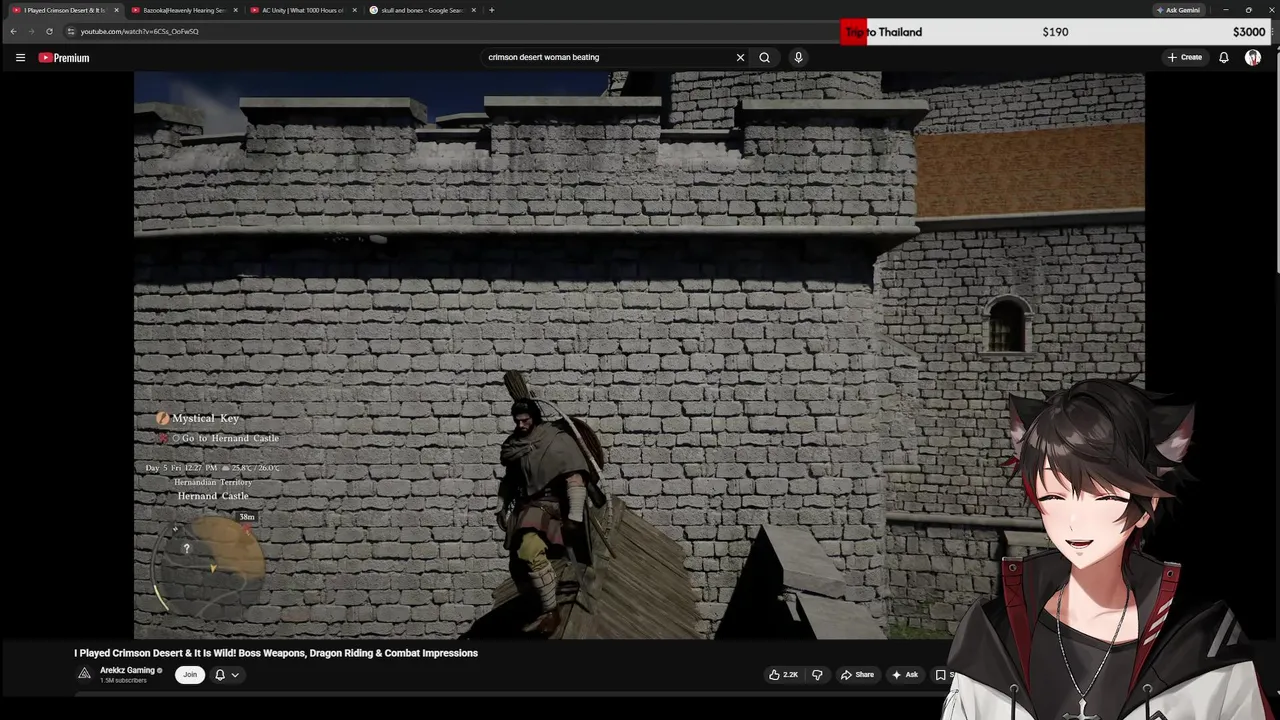Switch to the AC Unity 1000 Hours tab

click(x=302, y=10)
